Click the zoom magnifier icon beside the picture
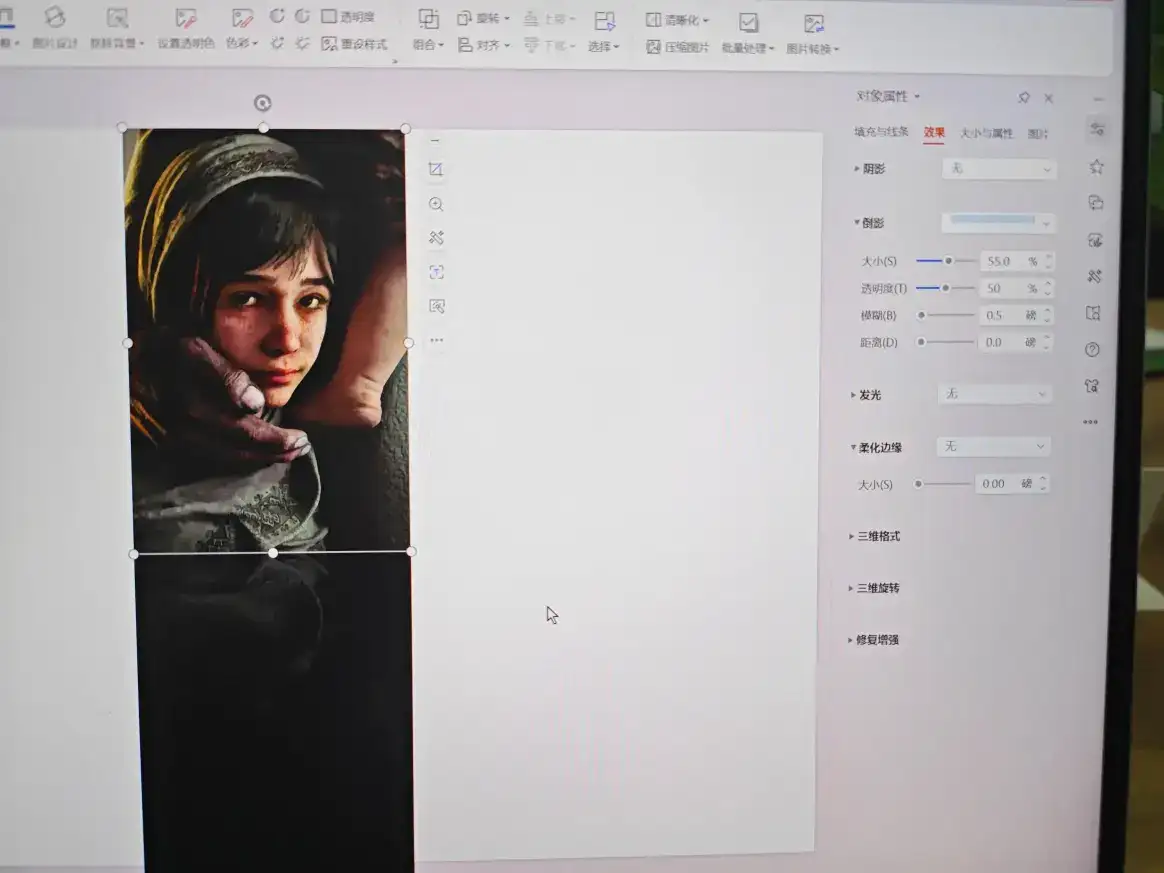 coord(436,204)
